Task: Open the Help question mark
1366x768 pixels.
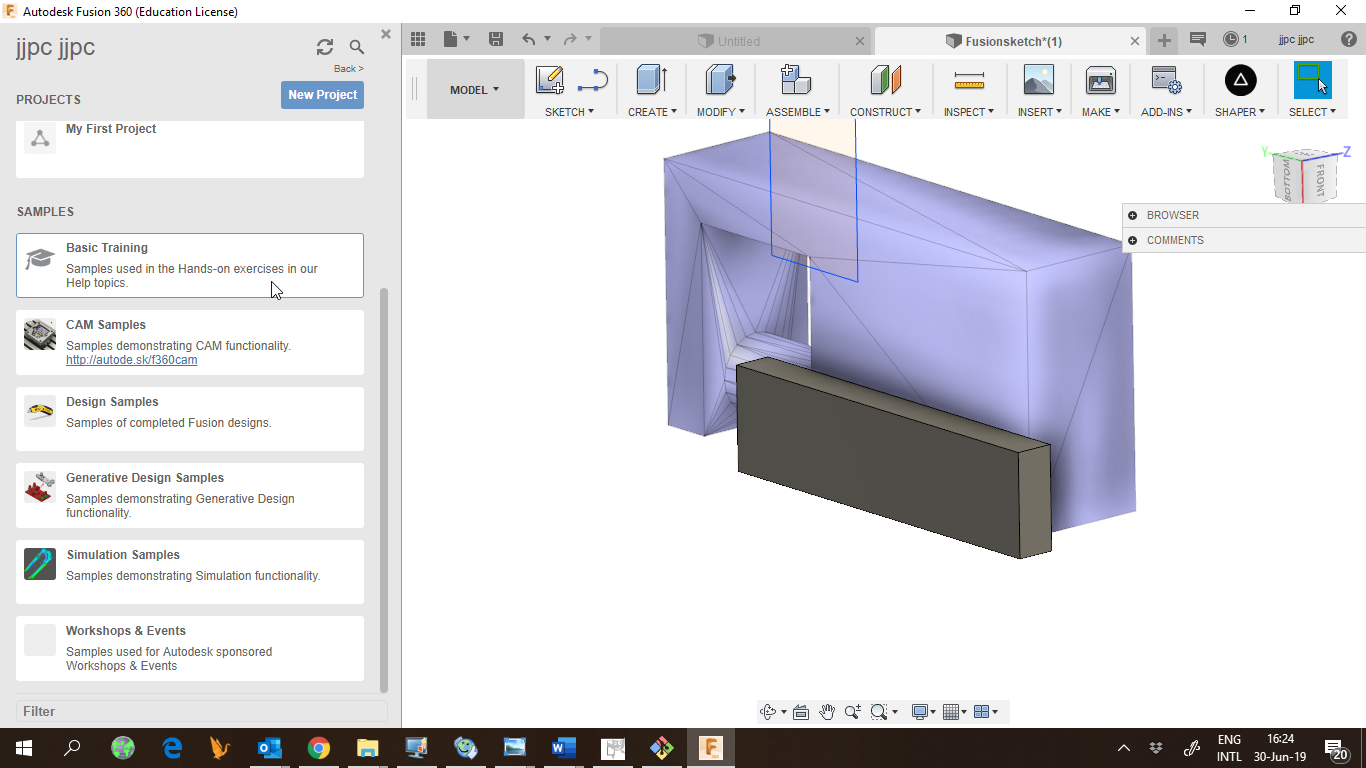Action: 1349,40
